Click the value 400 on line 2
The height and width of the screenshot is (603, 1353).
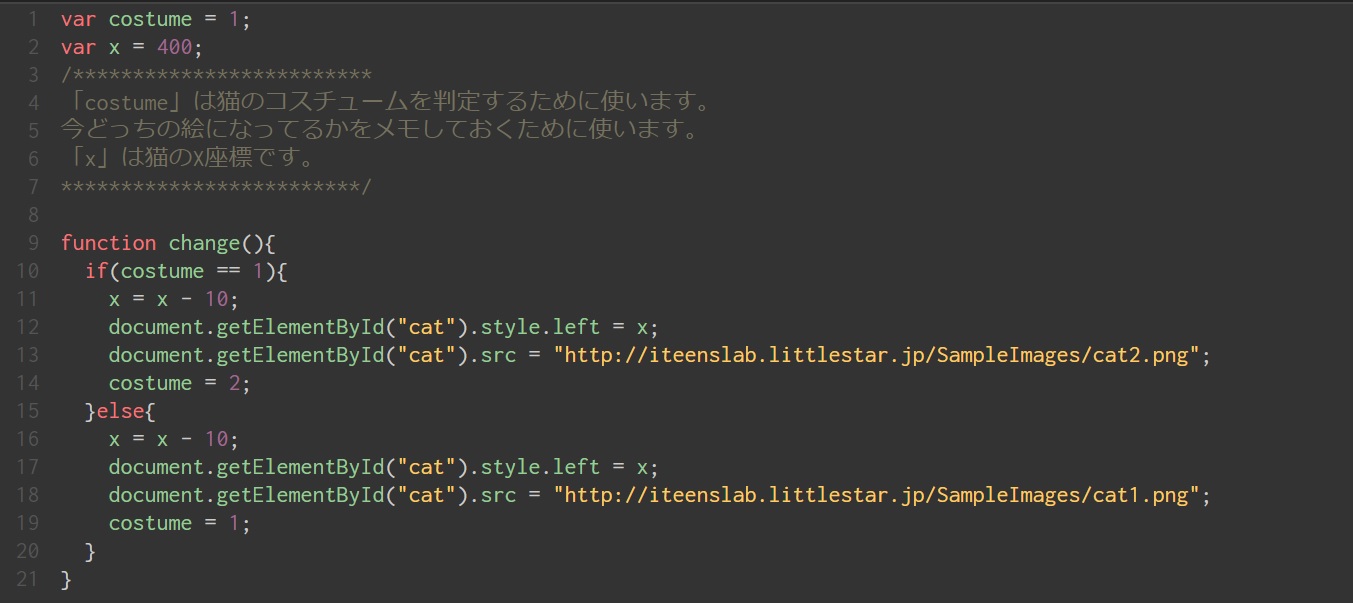pos(174,47)
